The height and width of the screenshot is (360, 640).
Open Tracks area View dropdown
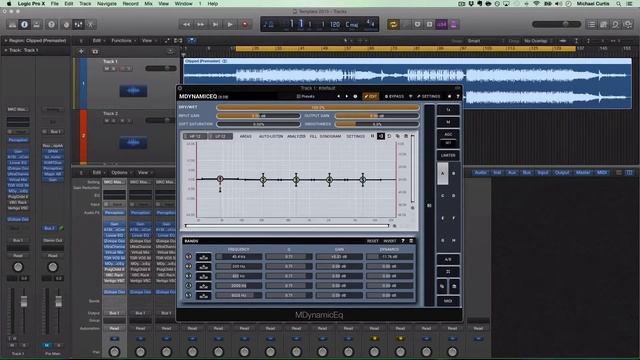click(x=148, y=41)
